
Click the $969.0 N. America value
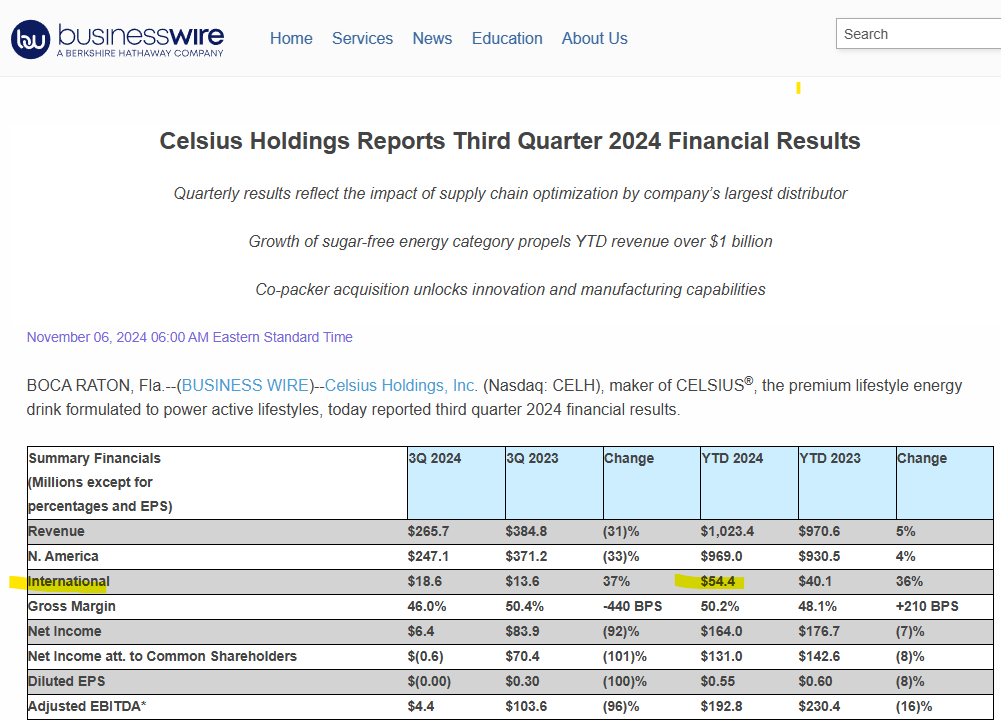721,556
